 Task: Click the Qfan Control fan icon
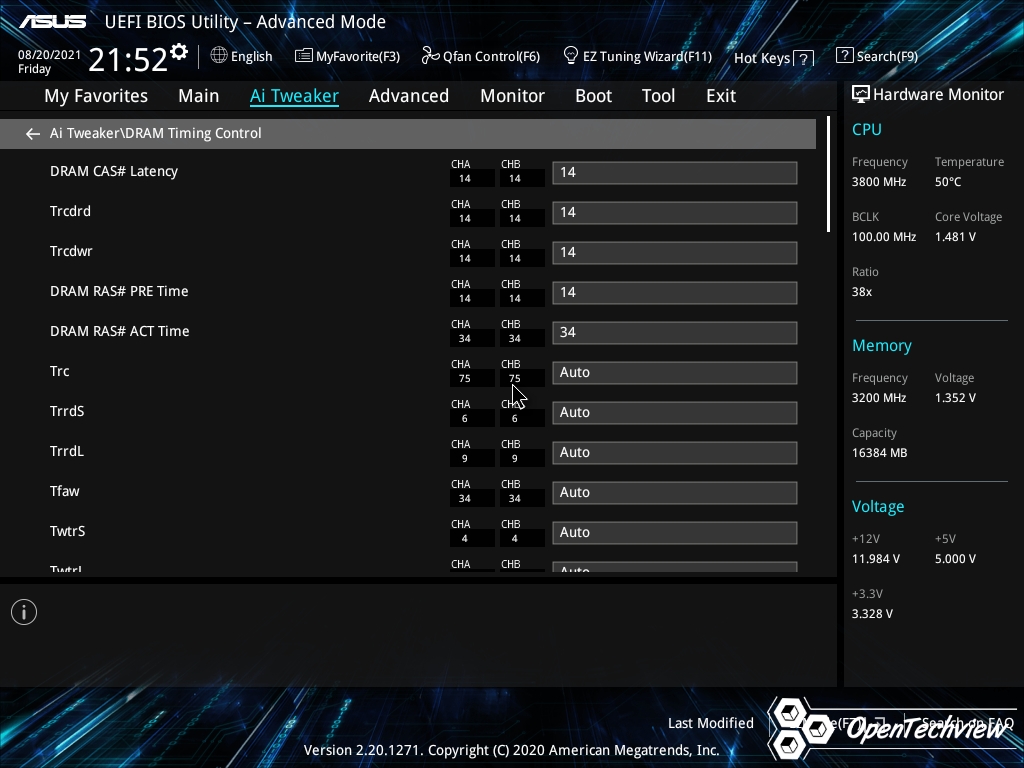point(430,56)
